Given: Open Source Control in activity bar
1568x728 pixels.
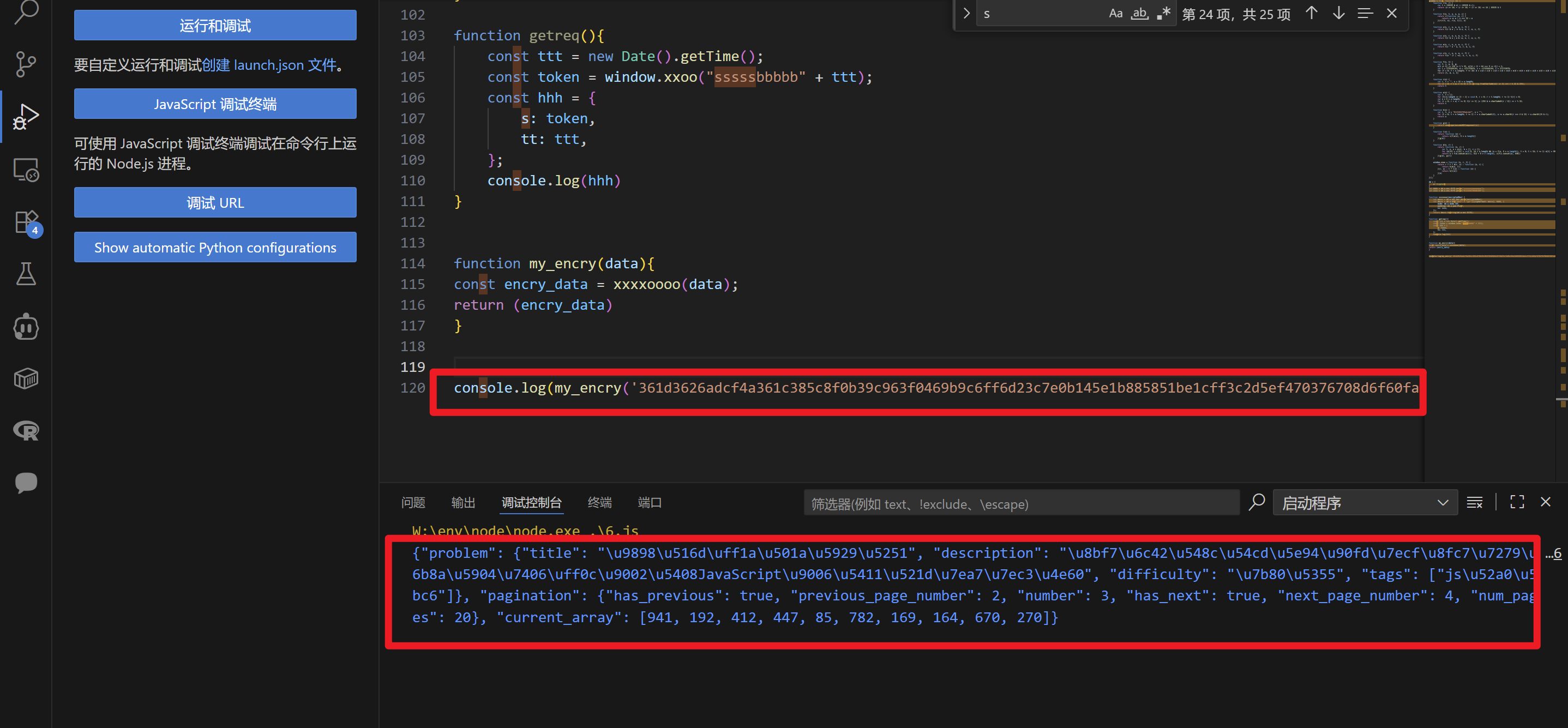Looking at the screenshot, I should [x=26, y=64].
